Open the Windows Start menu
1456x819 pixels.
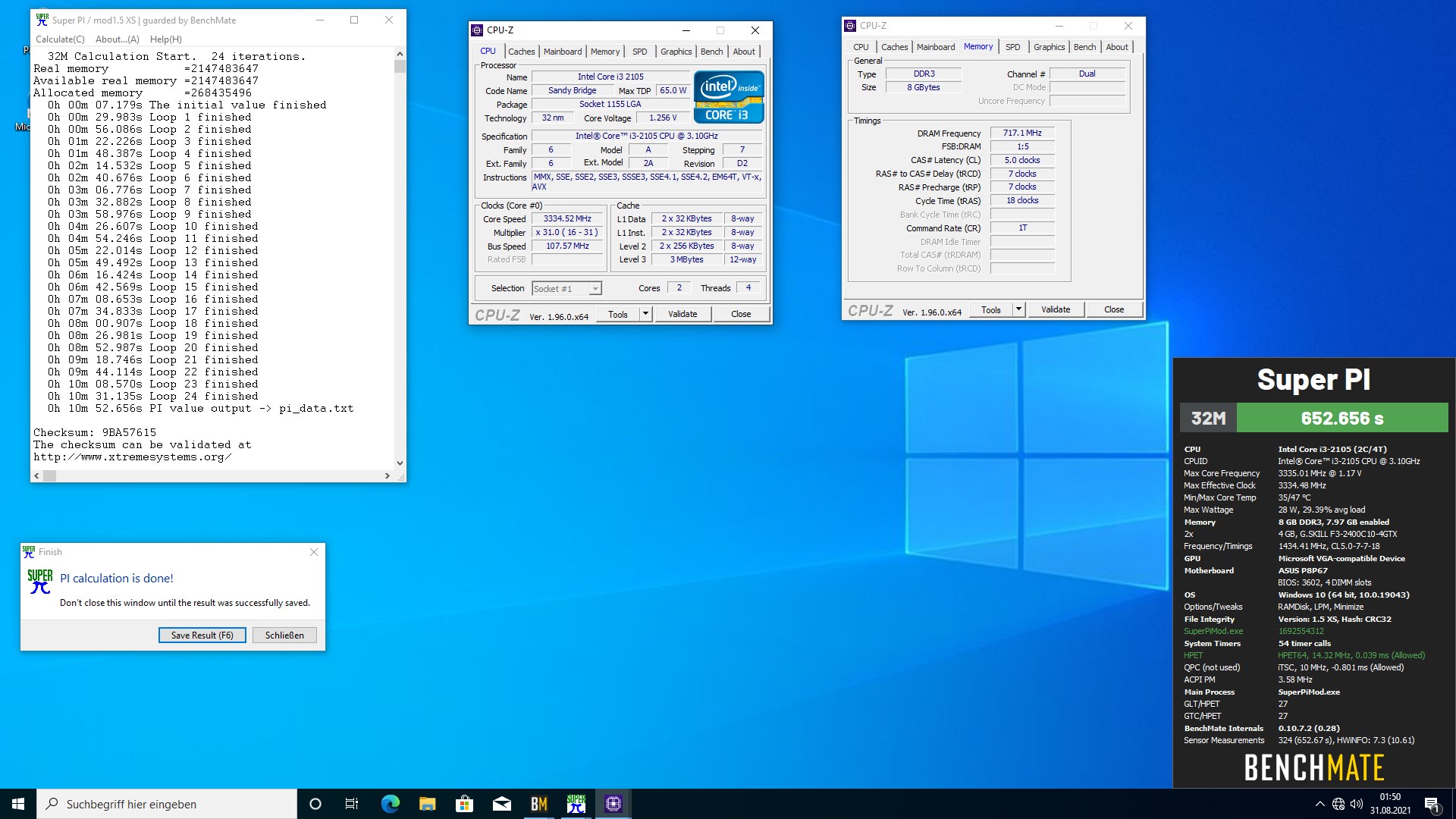coord(18,804)
